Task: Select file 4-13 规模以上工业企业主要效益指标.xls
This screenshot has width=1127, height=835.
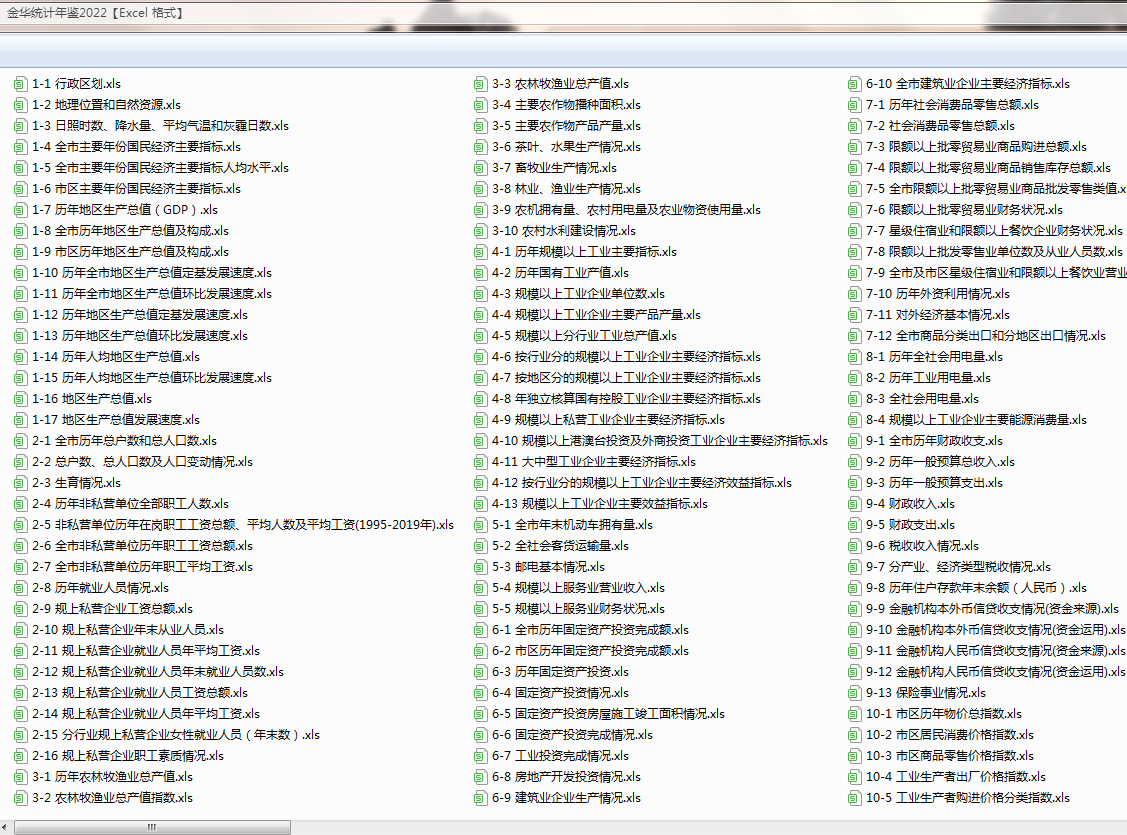Action: pos(599,504)
